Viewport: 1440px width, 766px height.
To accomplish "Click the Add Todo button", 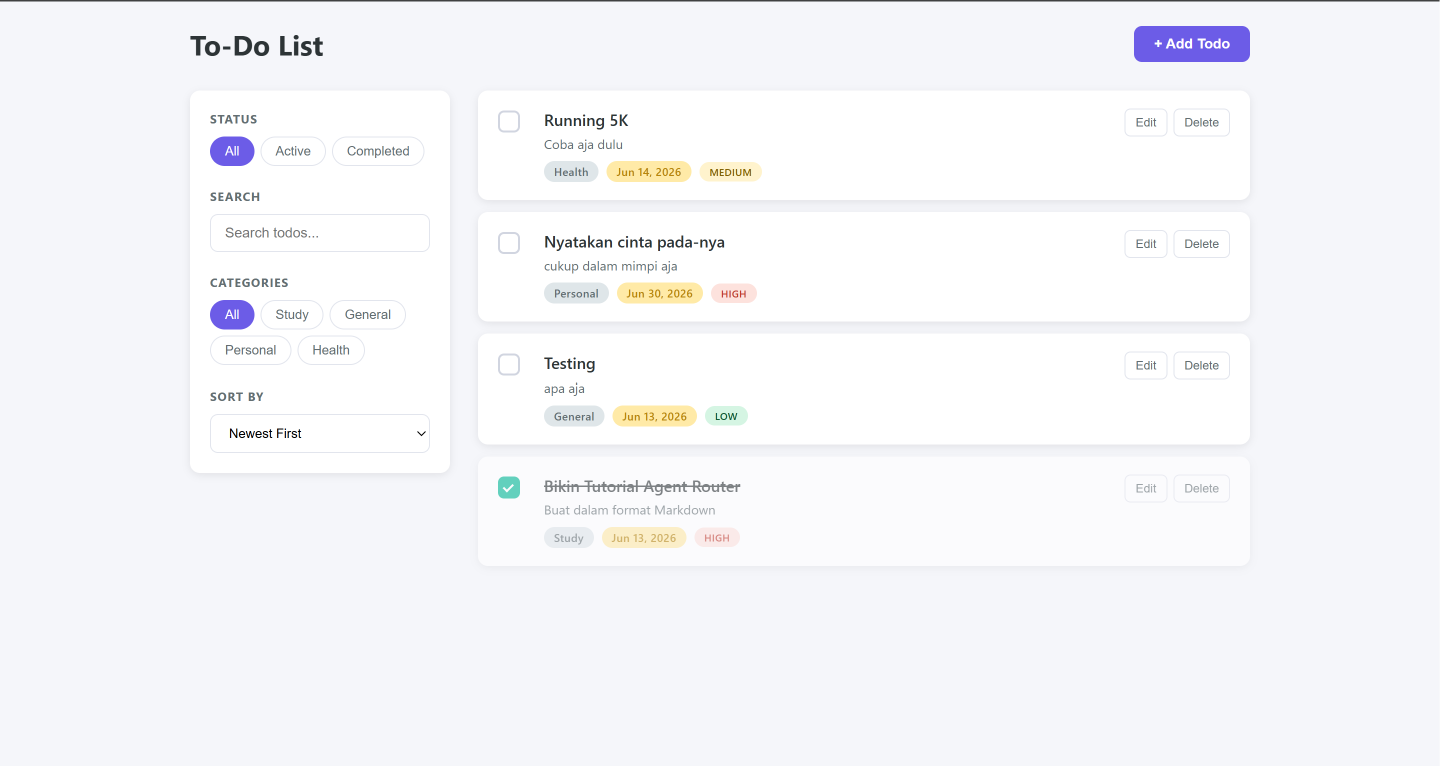I will tap(1192, 44).
